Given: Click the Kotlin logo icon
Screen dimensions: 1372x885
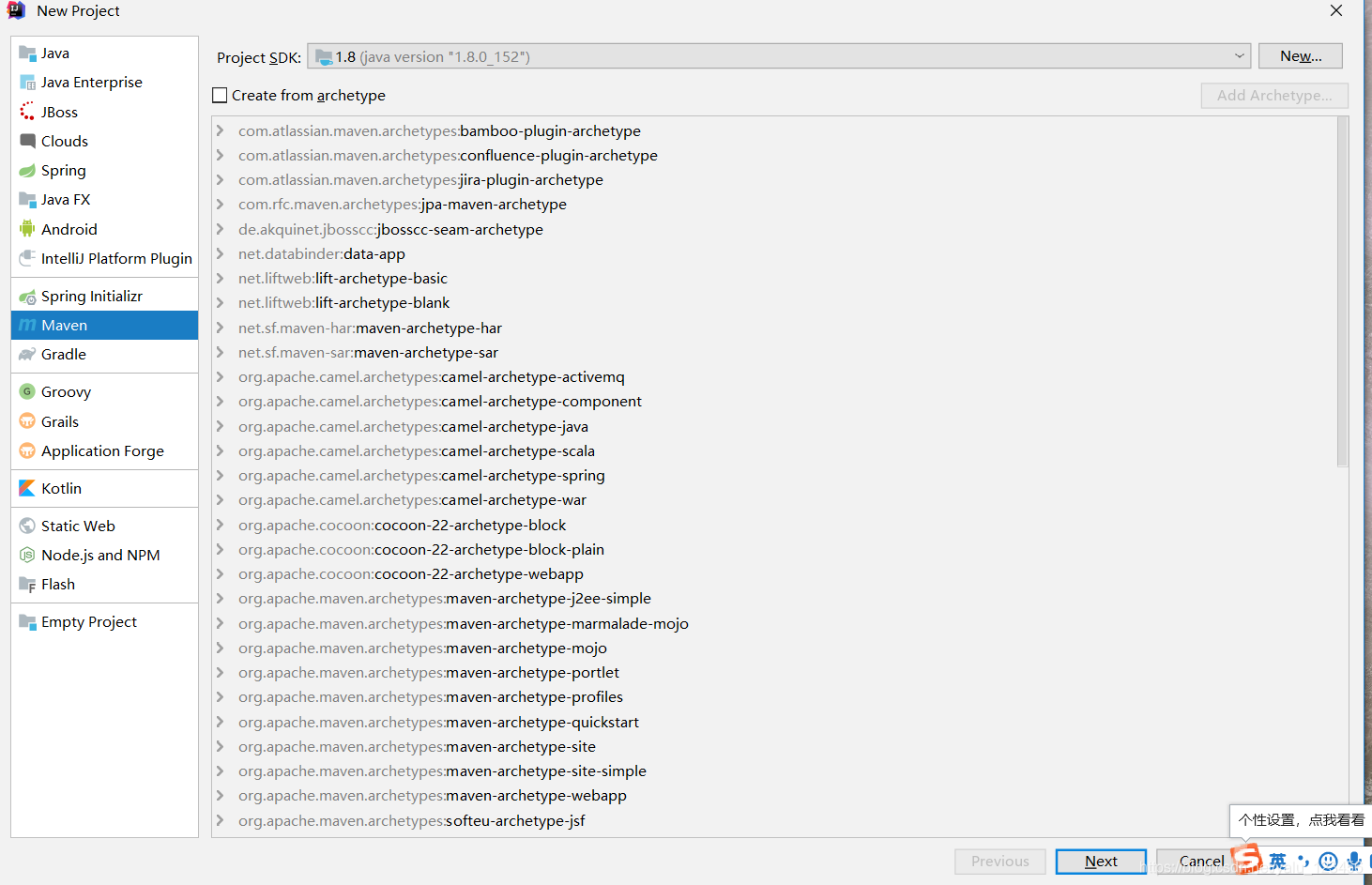Looking at the screenshot, I should [27, 489].
